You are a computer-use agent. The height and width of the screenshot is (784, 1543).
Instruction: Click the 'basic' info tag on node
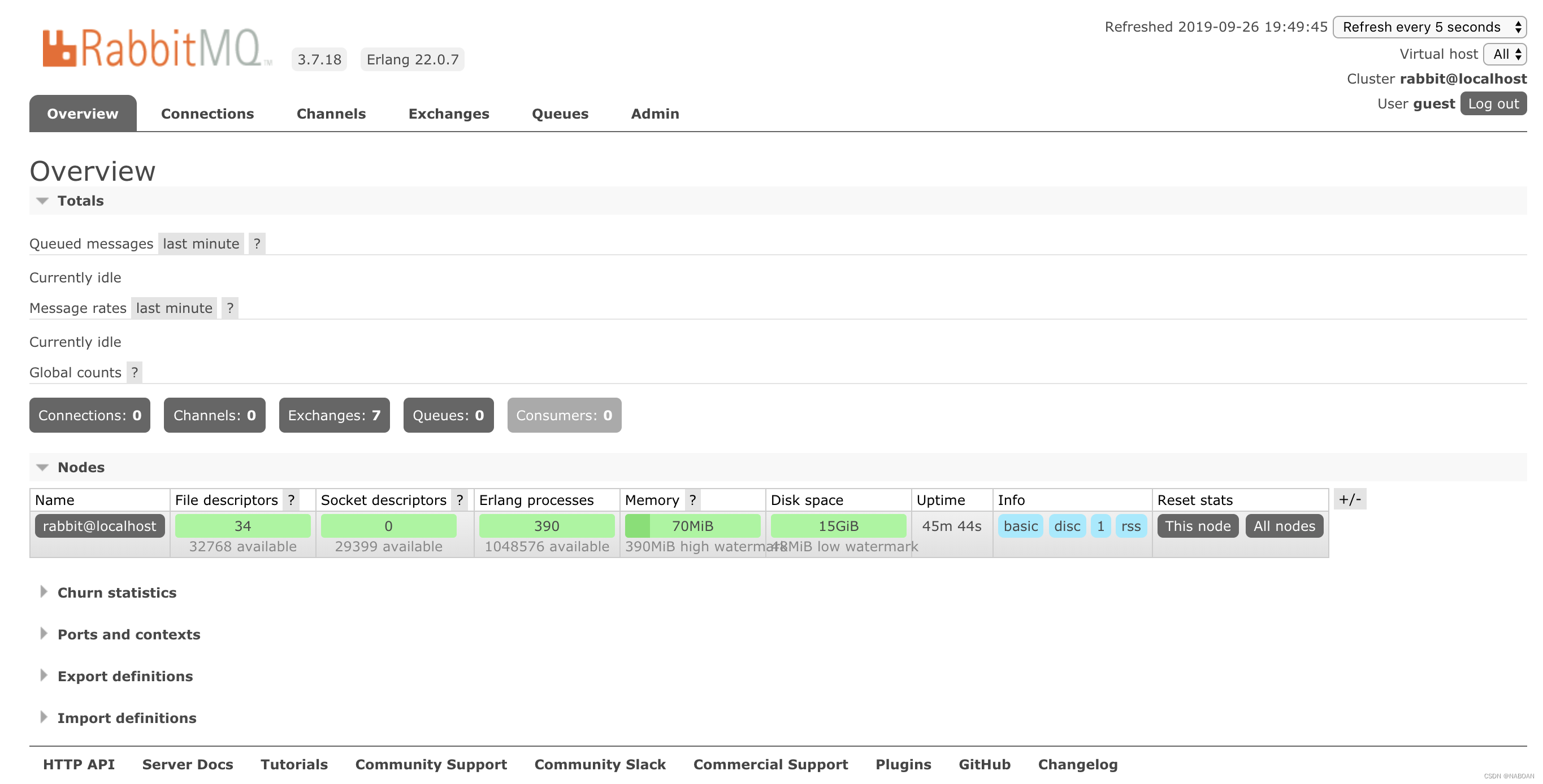(1020, 526)
